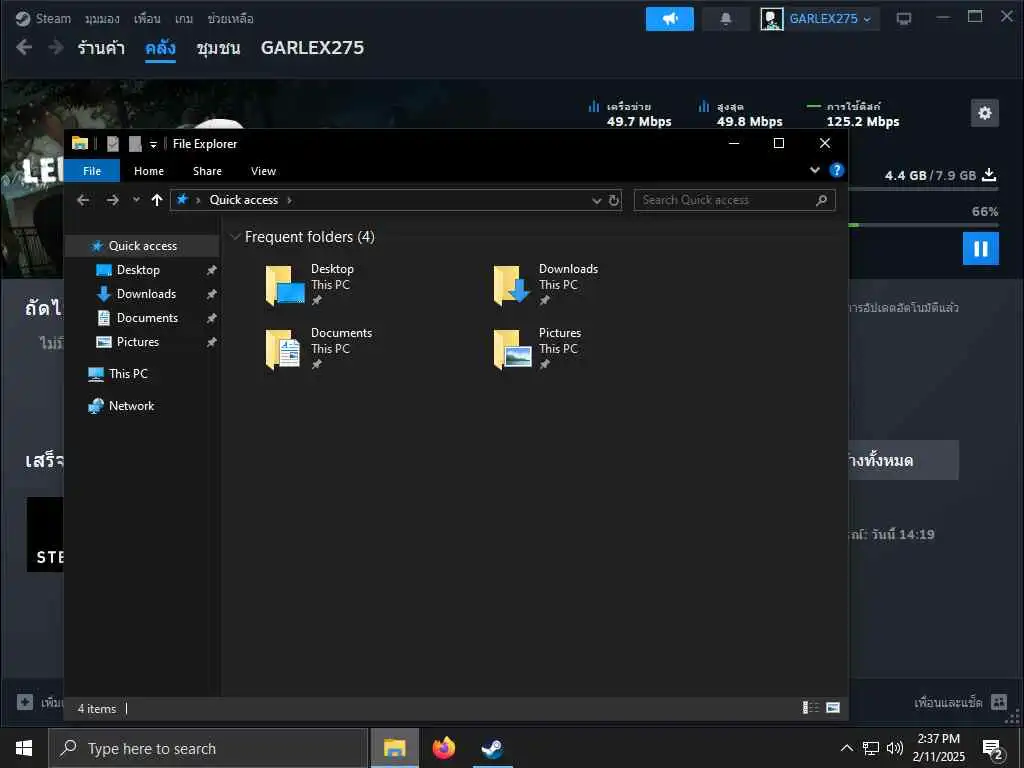Open the File ribbon tab

pyautogui.click(x=92, y=171)
